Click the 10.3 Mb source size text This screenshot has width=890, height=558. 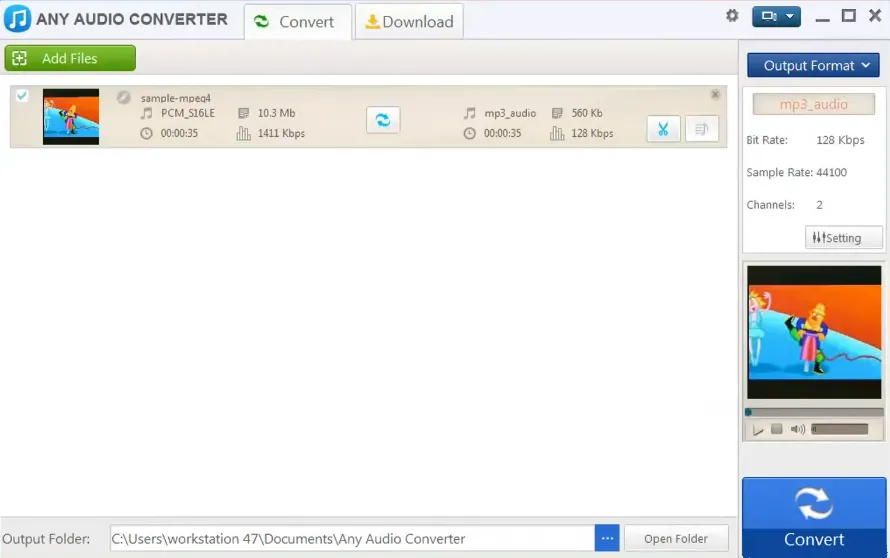(x=276, y=113)
